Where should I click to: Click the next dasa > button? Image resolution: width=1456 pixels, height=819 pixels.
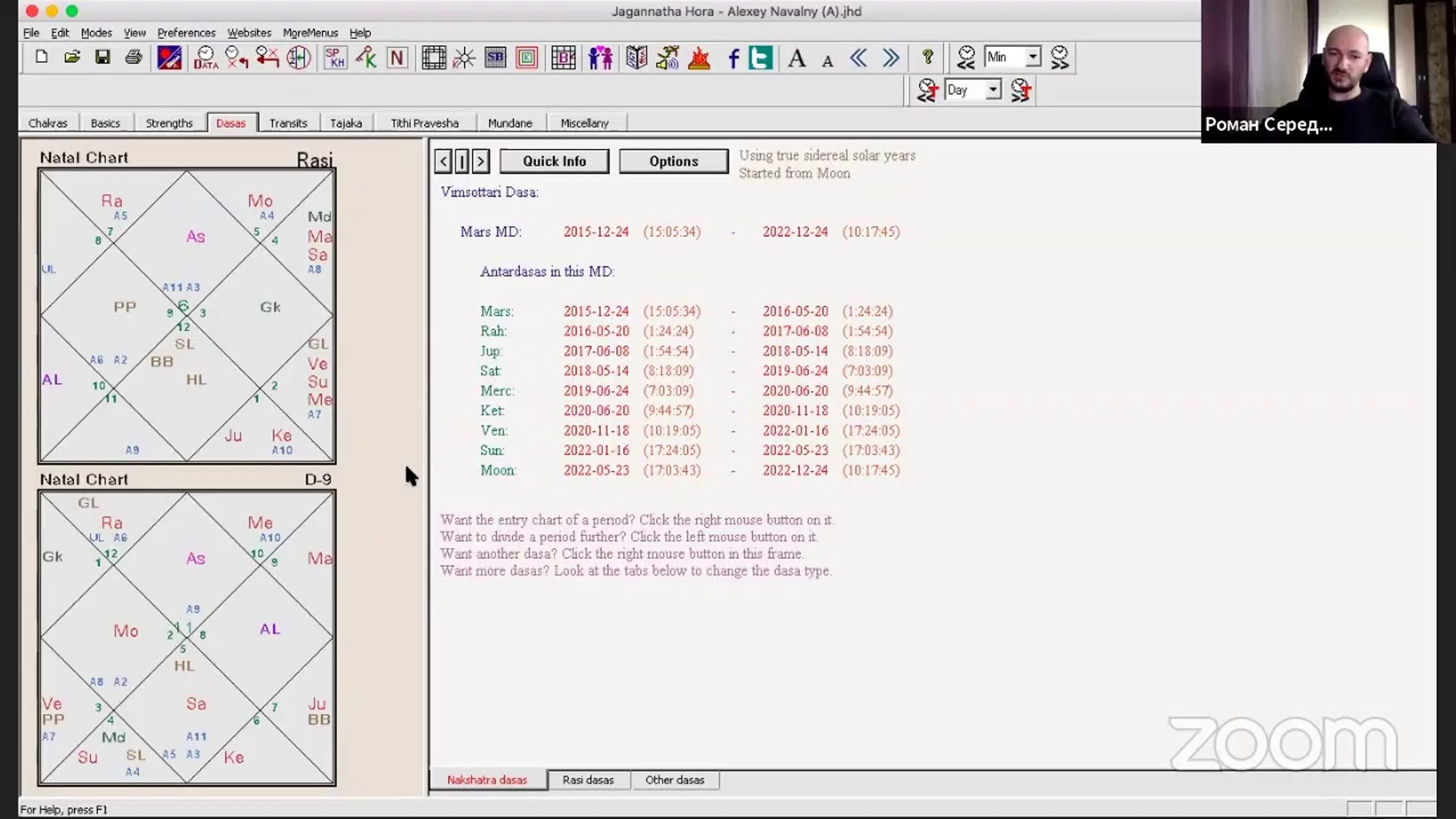click(x=481, y=161)
